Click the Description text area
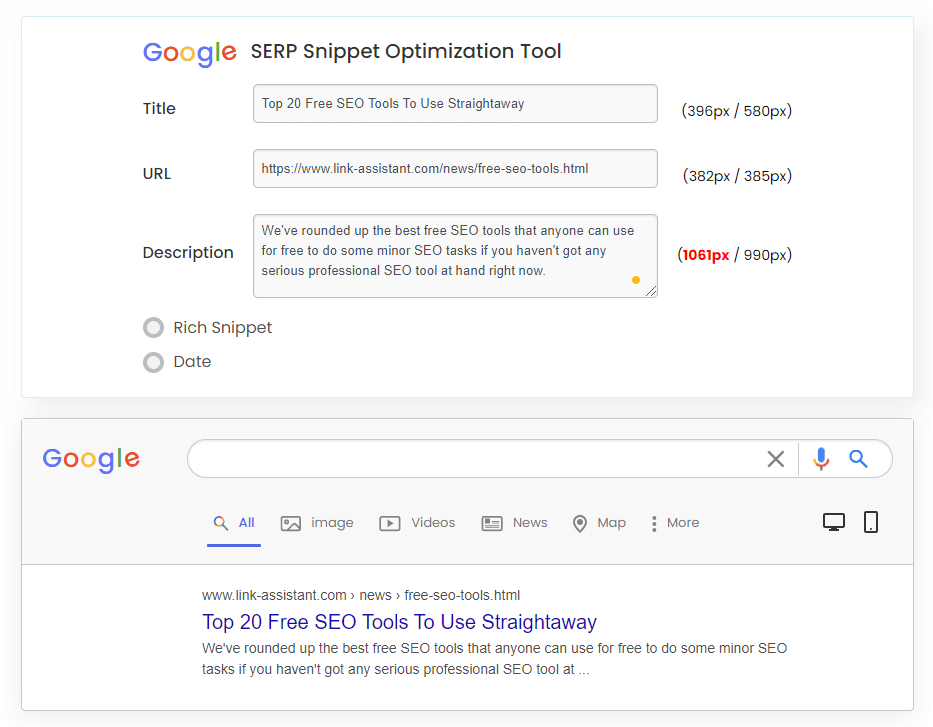 click(x=455, y=256)
